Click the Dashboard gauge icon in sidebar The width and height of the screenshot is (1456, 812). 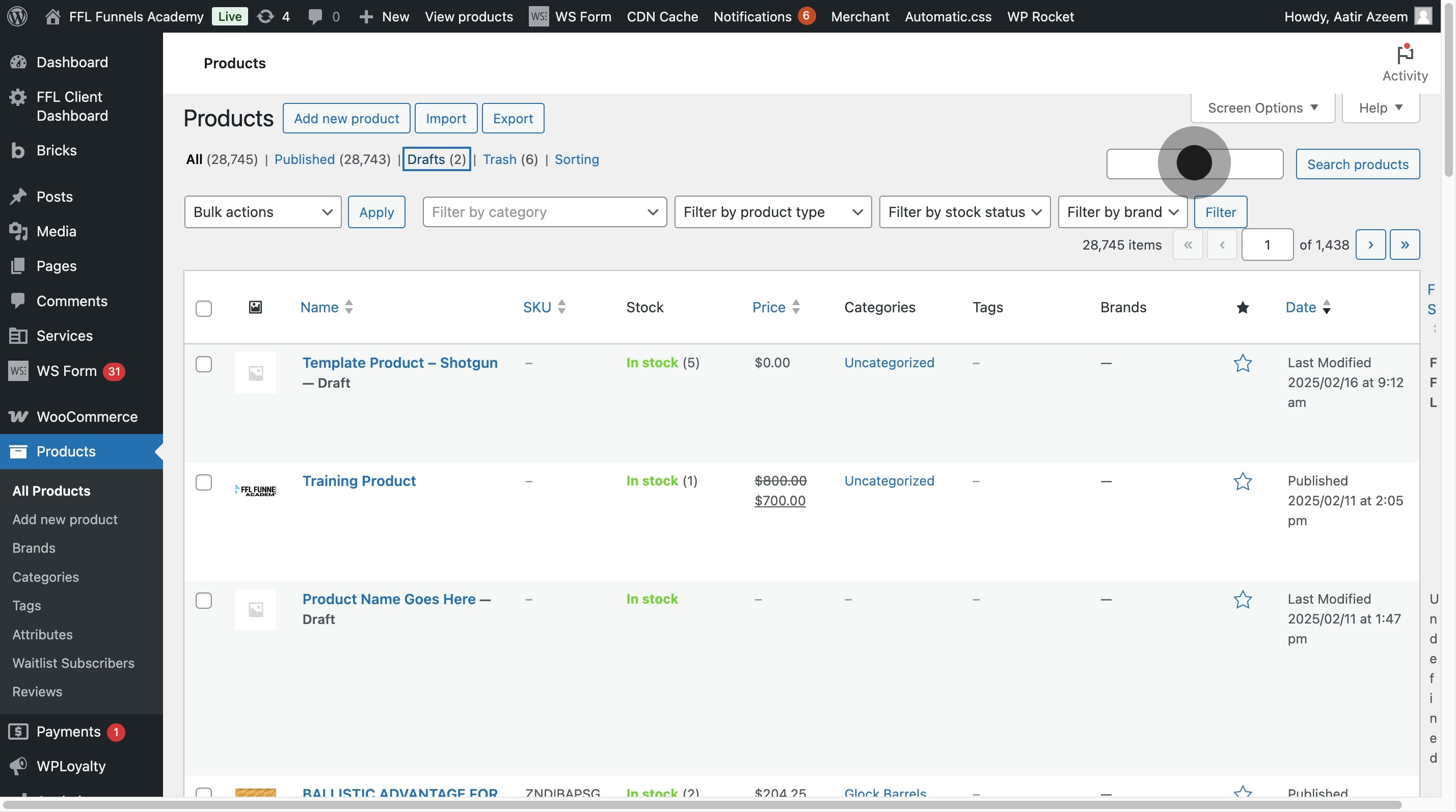(x=18, y=62)
